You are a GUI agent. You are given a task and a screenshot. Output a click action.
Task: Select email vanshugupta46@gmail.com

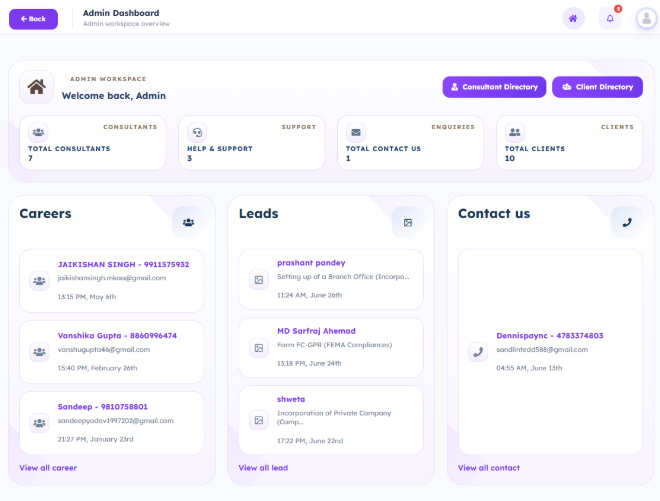[x=104, y=349]
